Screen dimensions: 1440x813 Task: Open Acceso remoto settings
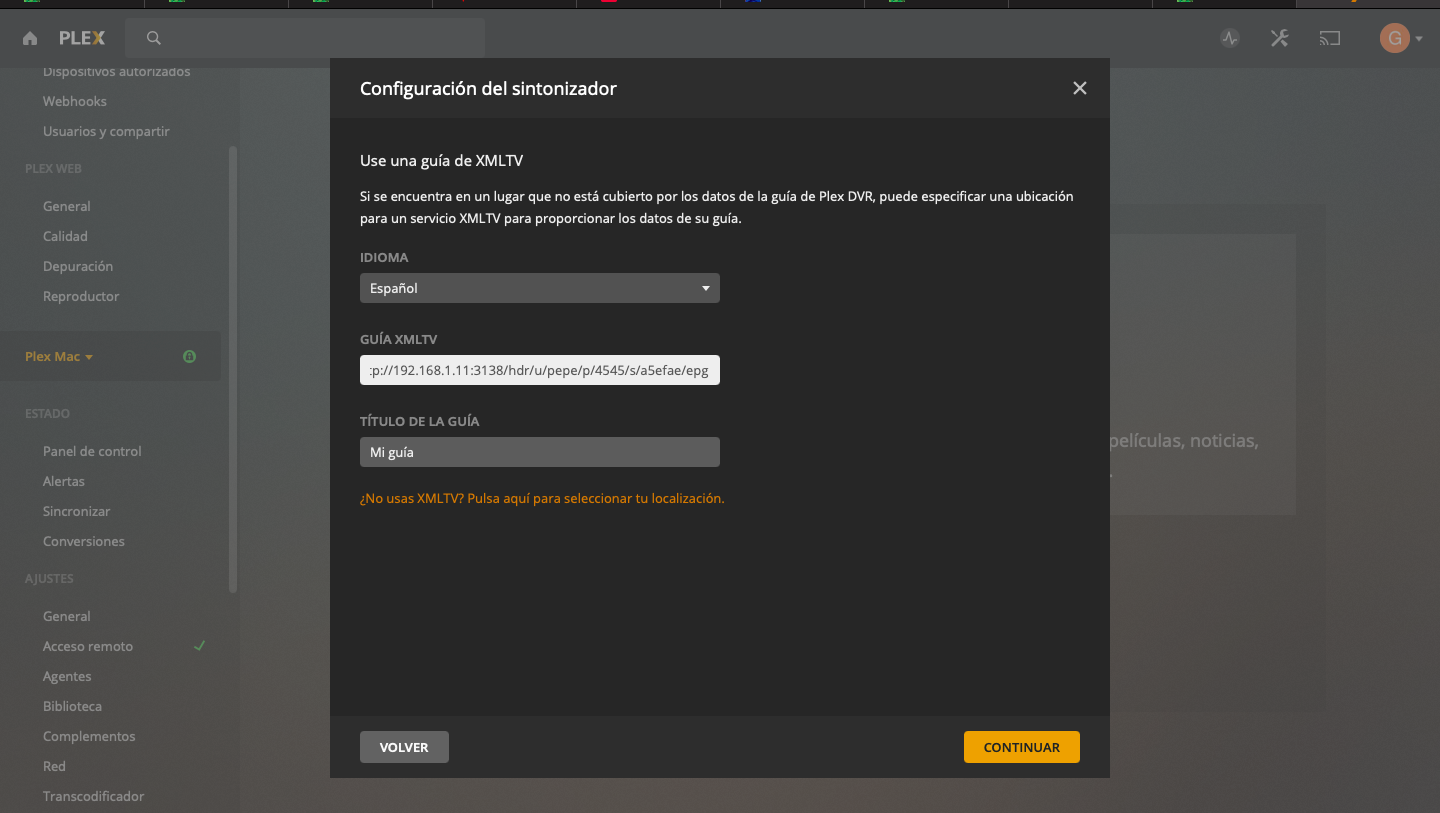(x=88, y=647)
